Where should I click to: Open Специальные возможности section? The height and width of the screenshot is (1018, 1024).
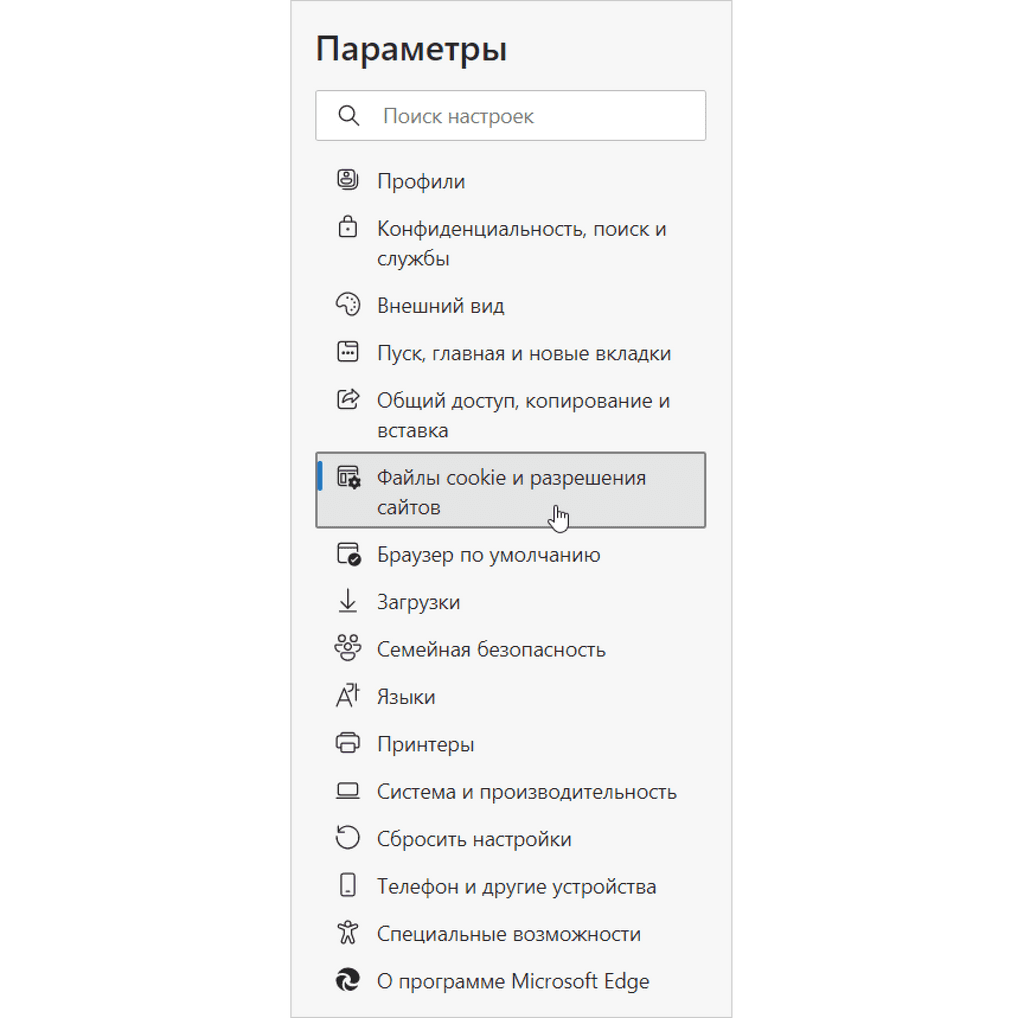508,934
